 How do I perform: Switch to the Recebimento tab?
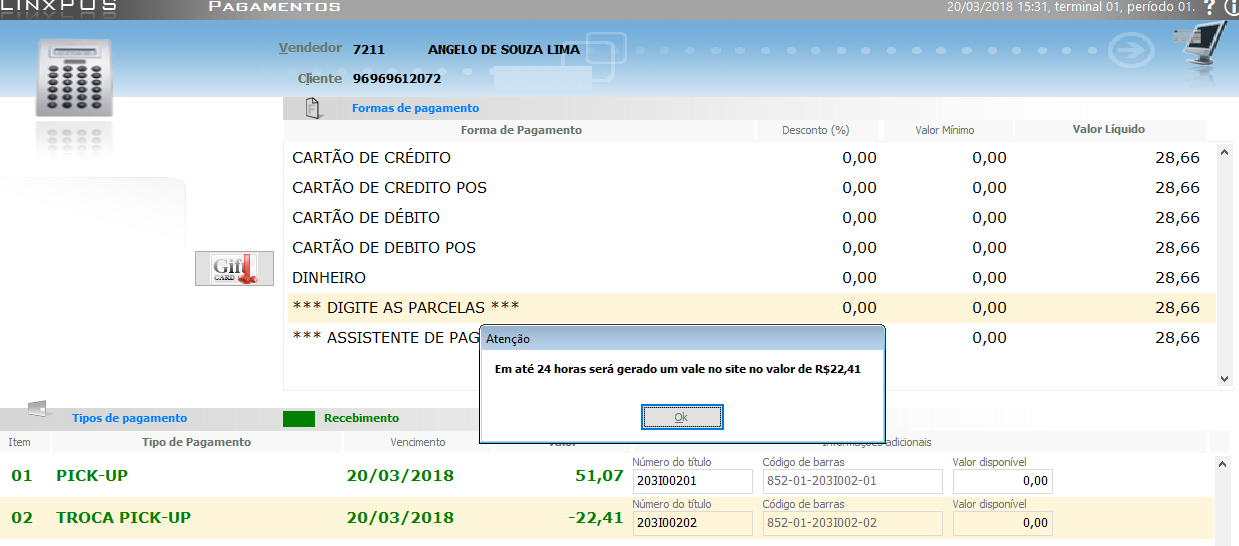[361, 418]
